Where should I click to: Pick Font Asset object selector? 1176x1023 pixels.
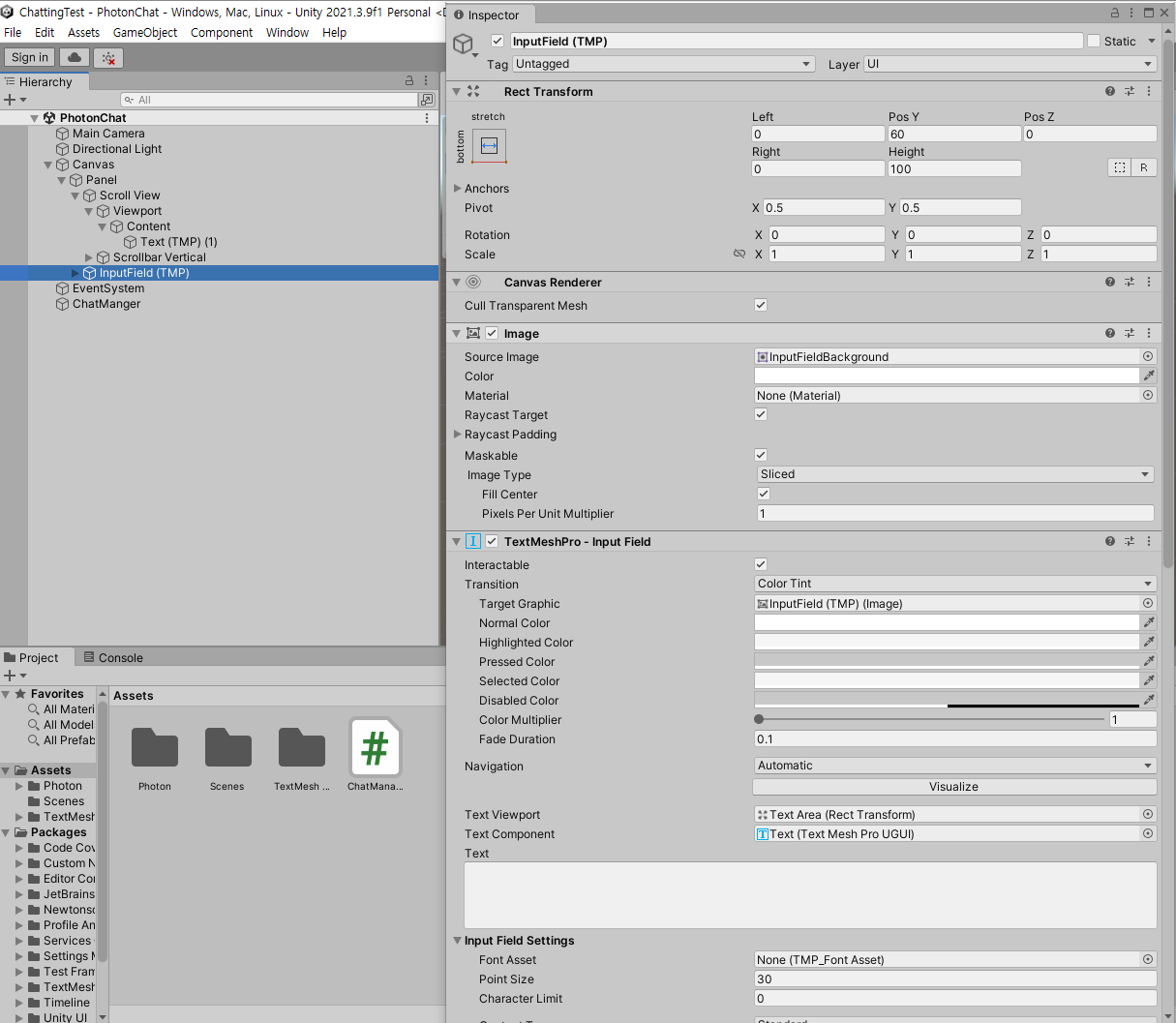tap(1148, 959)
